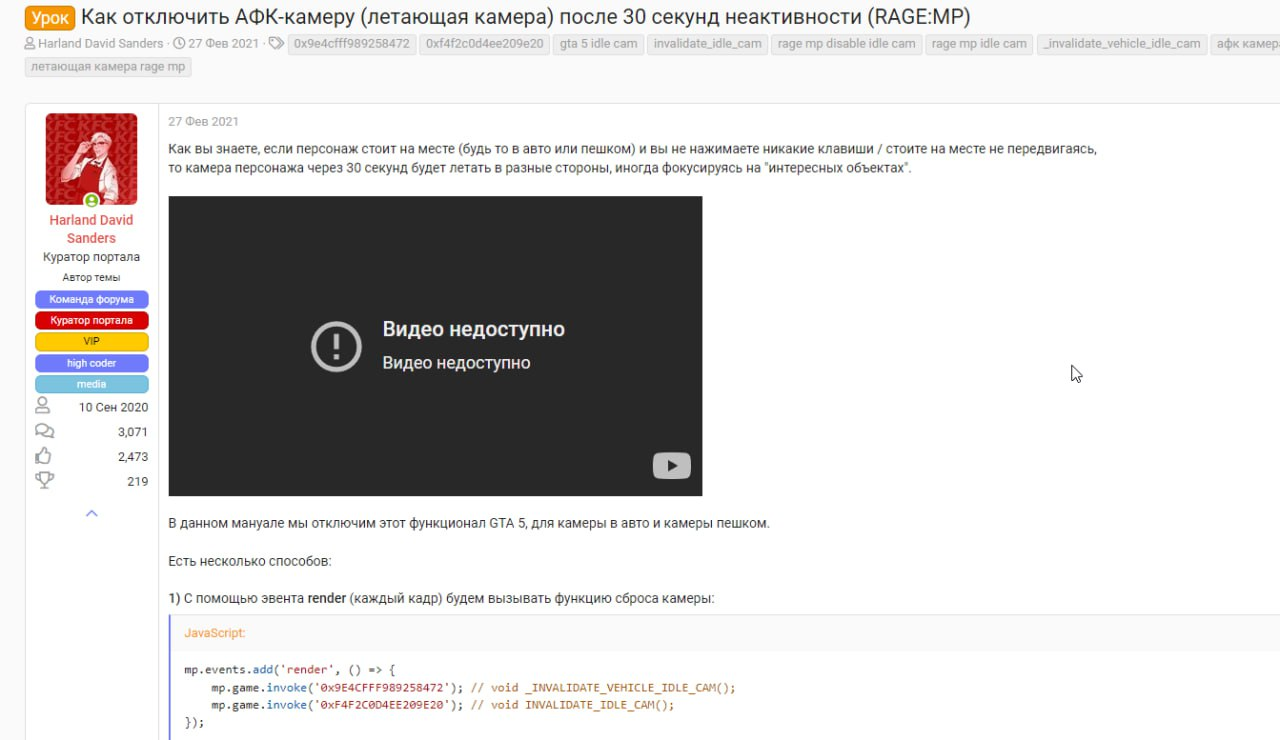The width and height of the screenshot is (1280, 740).
Task: Click the YouTube play logo in video
Action: coord(672,466)
